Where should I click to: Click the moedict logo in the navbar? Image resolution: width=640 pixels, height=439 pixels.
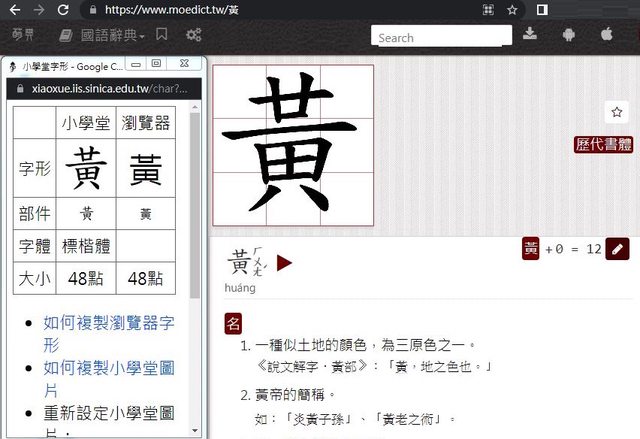point(22,35)
